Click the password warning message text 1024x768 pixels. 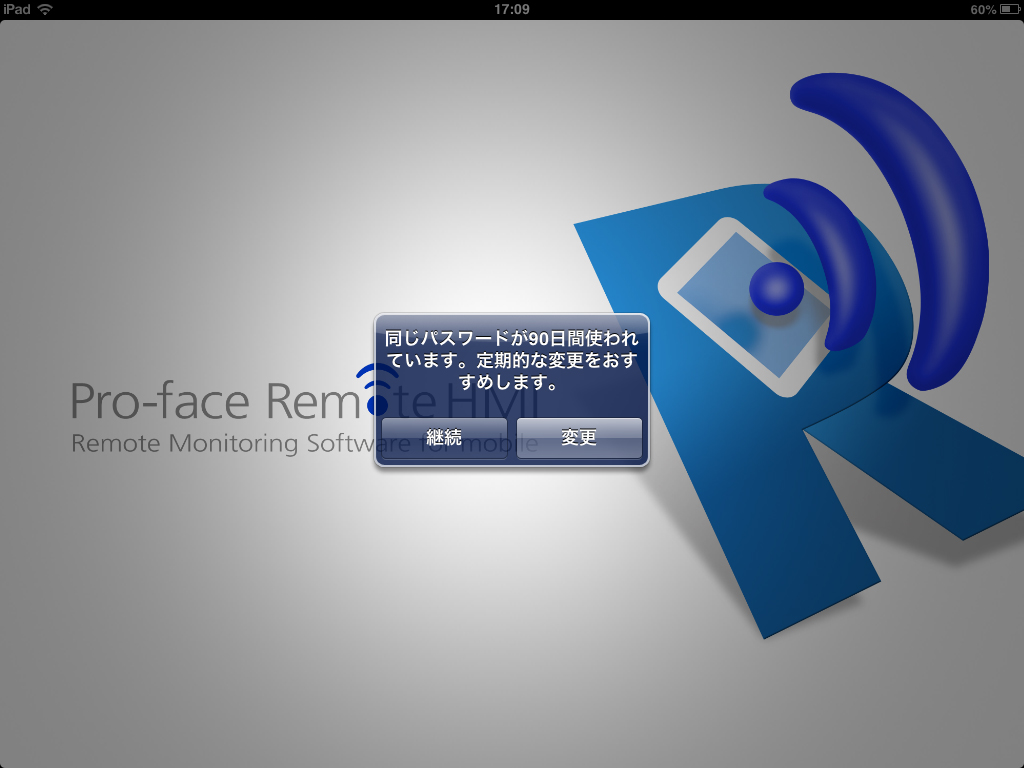[511, 360]
